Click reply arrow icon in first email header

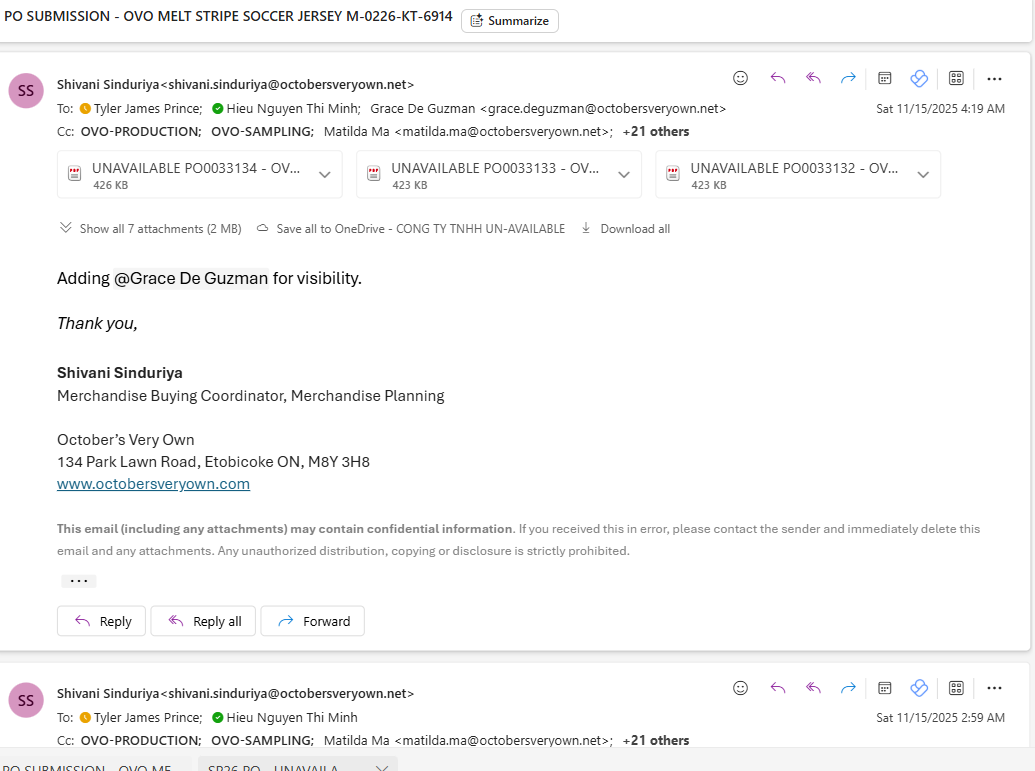click(x=778, y=78)
